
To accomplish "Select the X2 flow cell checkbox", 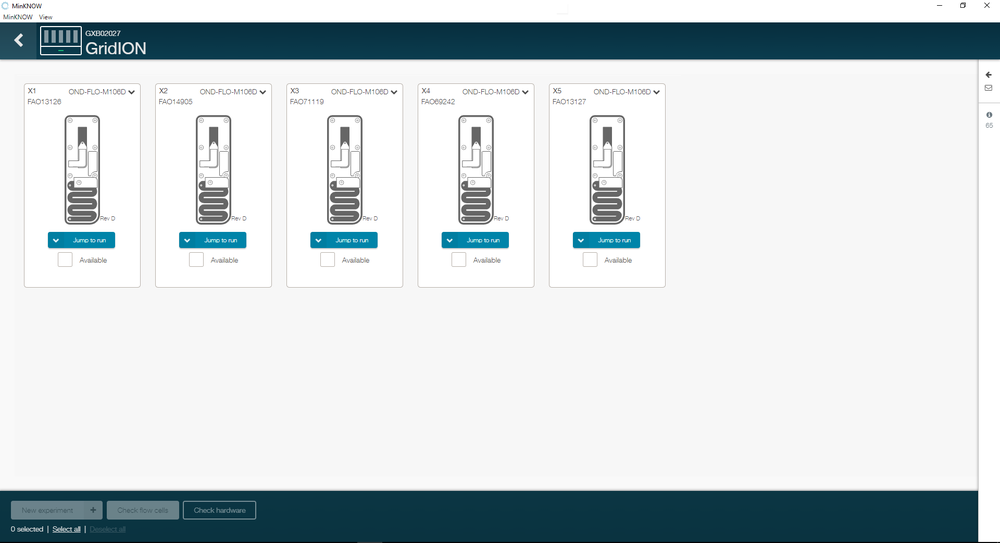I will pyautogui.click(x=196, y=260).
